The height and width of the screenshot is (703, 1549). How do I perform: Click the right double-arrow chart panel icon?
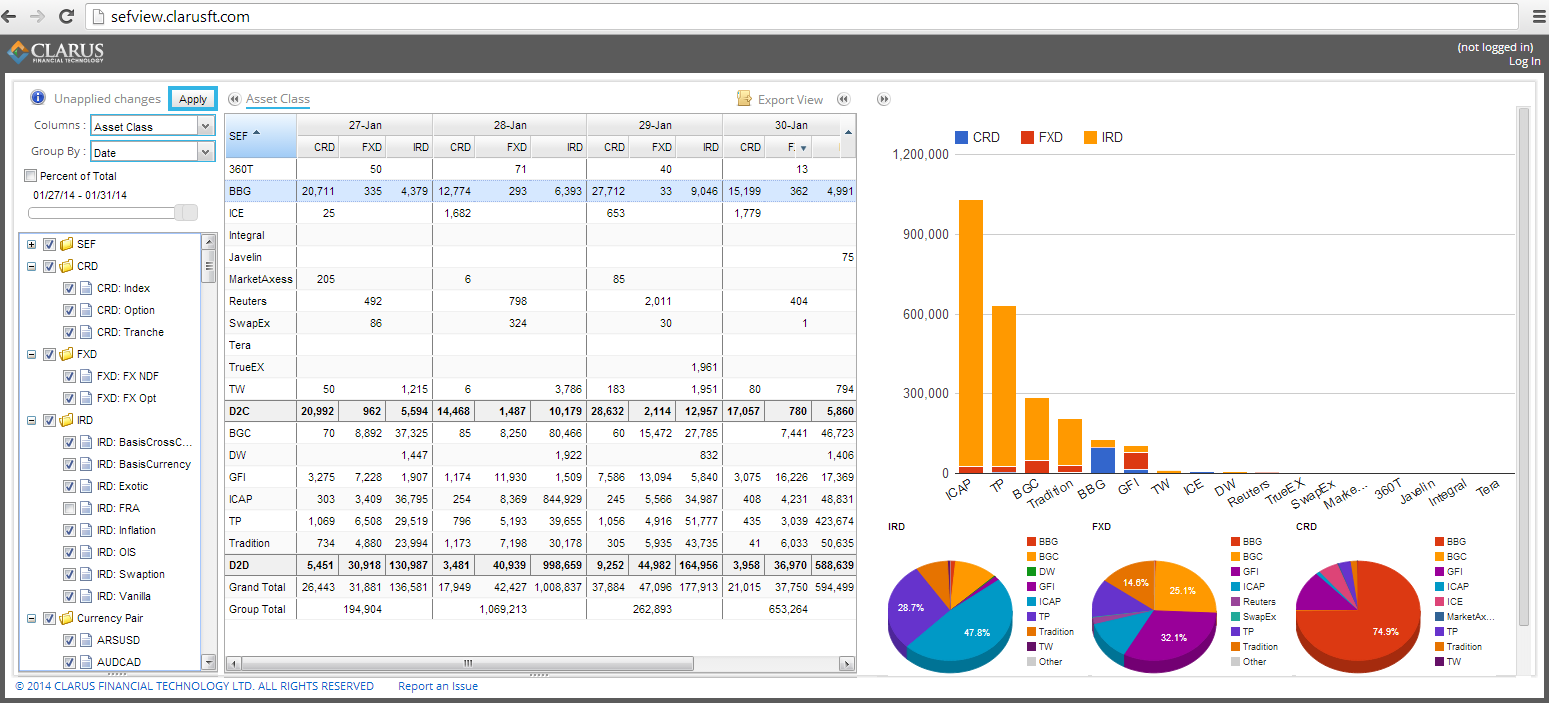tap(884, 99)
